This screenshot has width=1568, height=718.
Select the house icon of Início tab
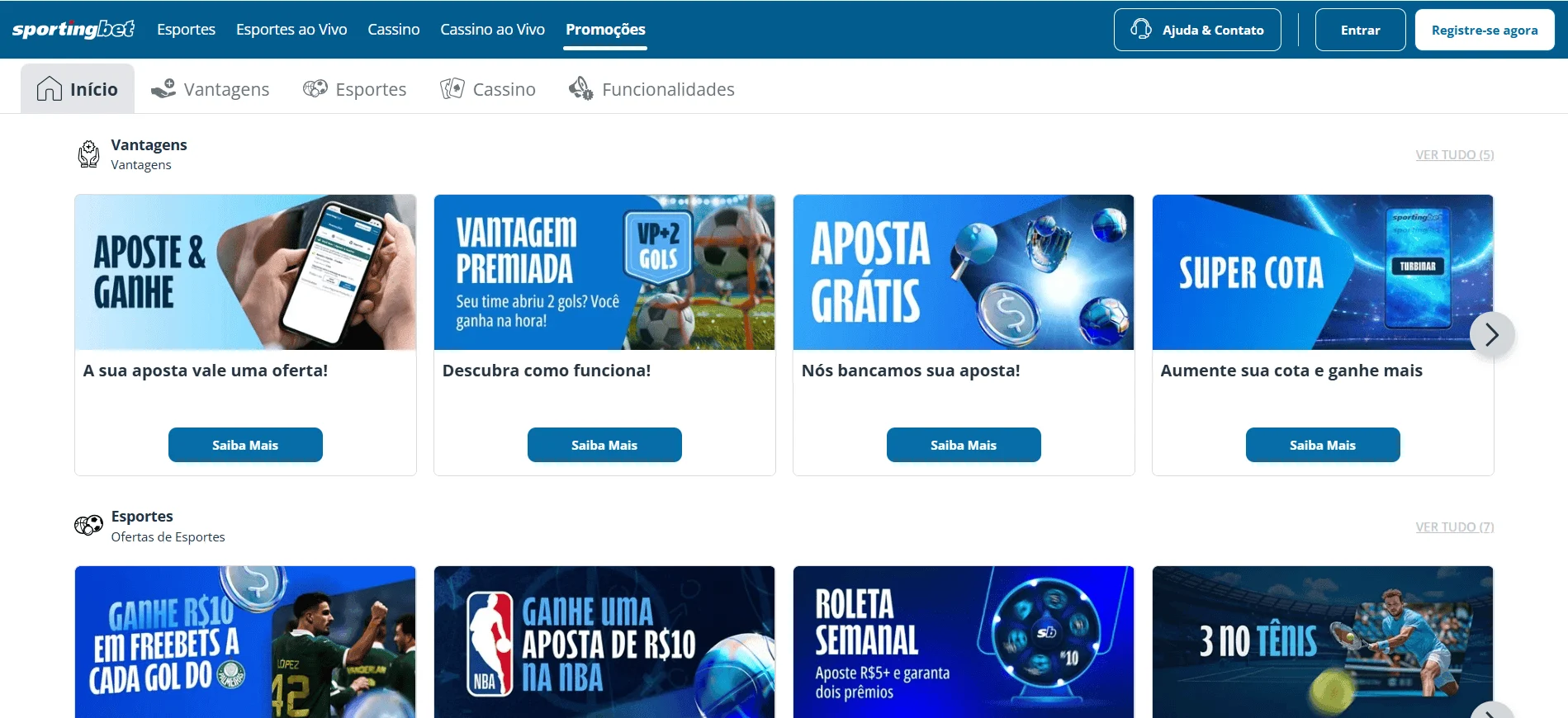coord(50,89)
